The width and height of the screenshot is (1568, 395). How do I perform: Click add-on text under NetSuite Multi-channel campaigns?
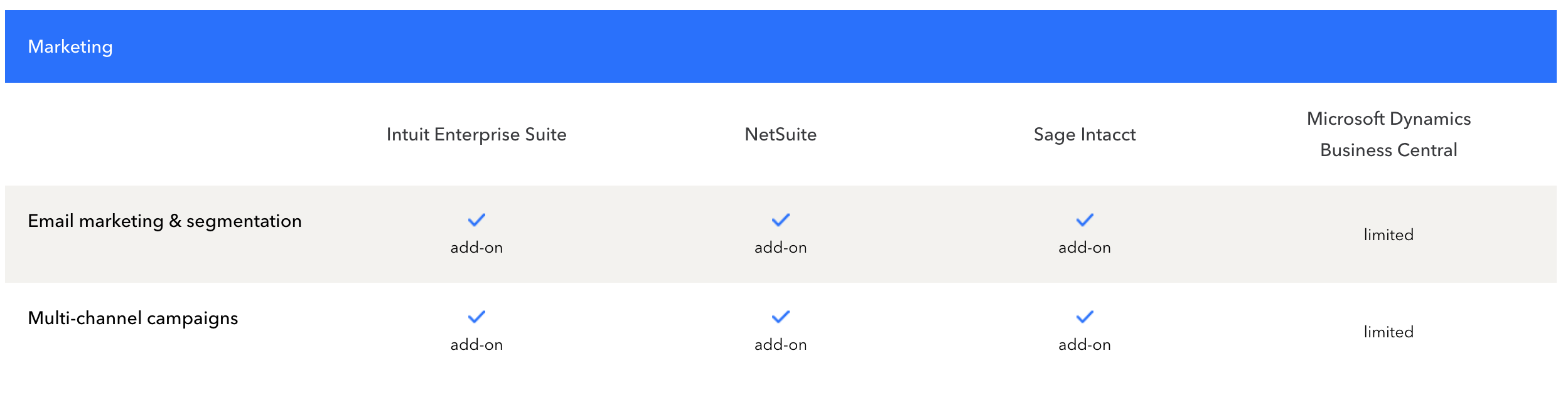coord(780,345)
